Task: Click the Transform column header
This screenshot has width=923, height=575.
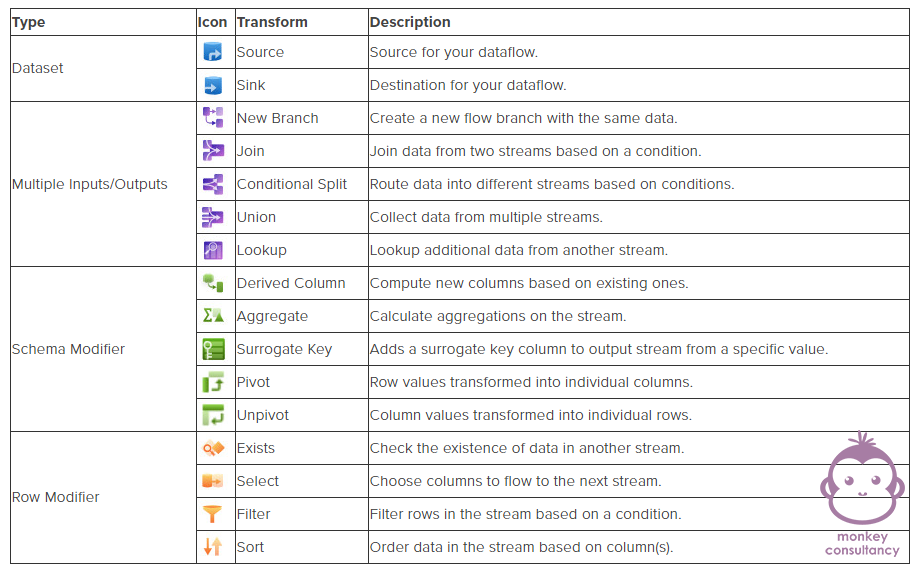Action: (x=272, y=22)
